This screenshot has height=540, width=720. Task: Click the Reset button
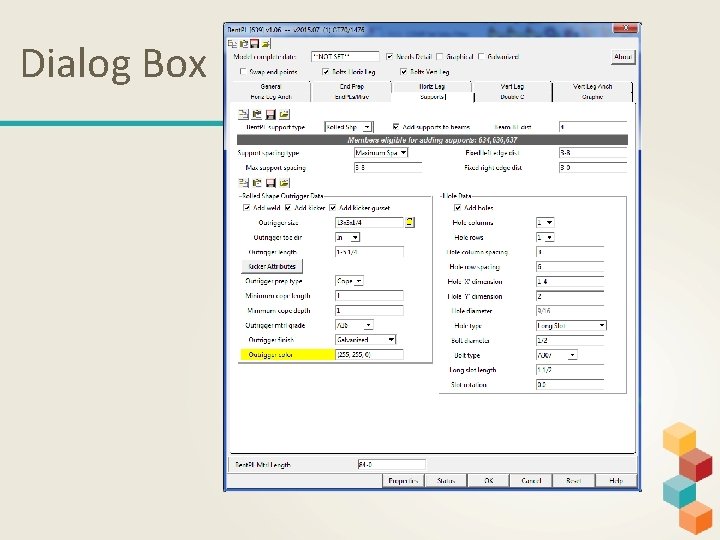tap(574, 481)
